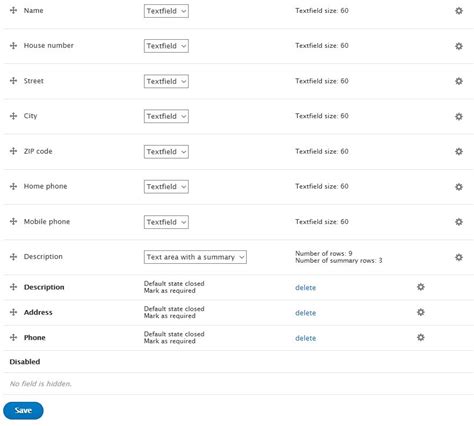Click delete link for Address group
The image size is (474, 426).
pyautogui.click(x=305, y=313)
